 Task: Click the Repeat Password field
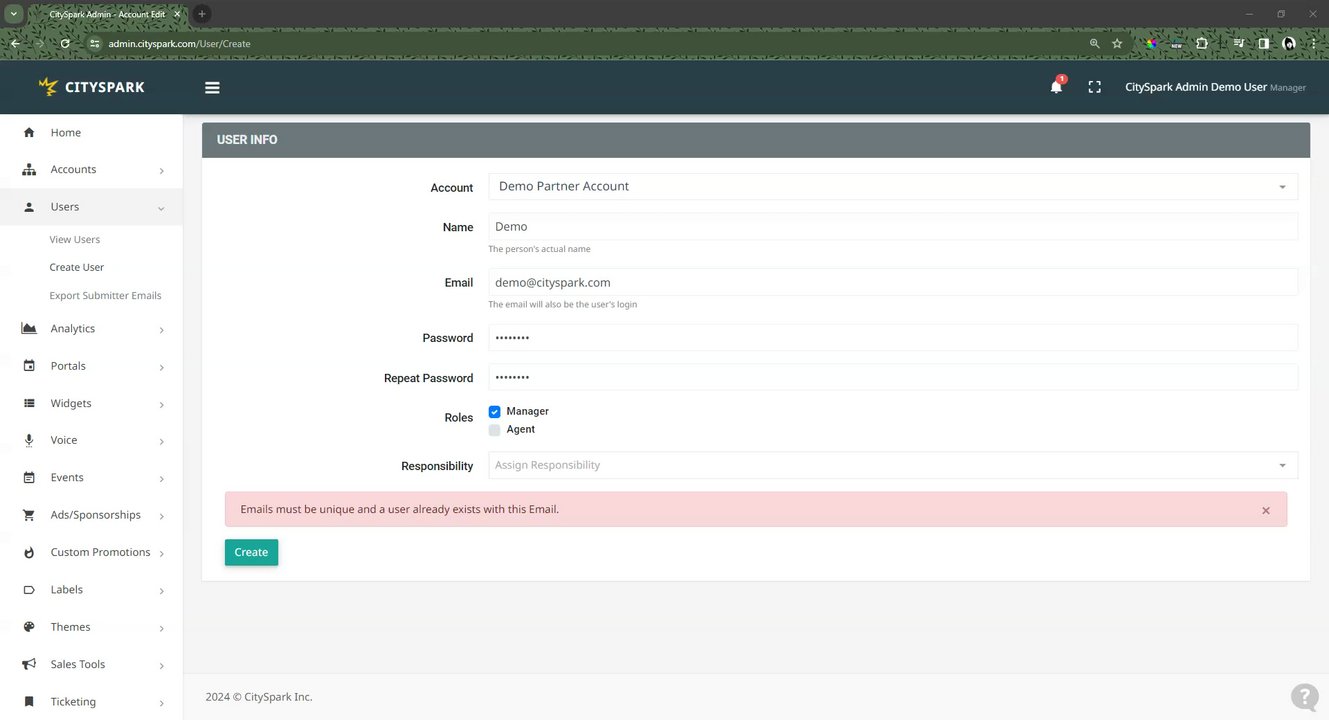click(893, 378)
